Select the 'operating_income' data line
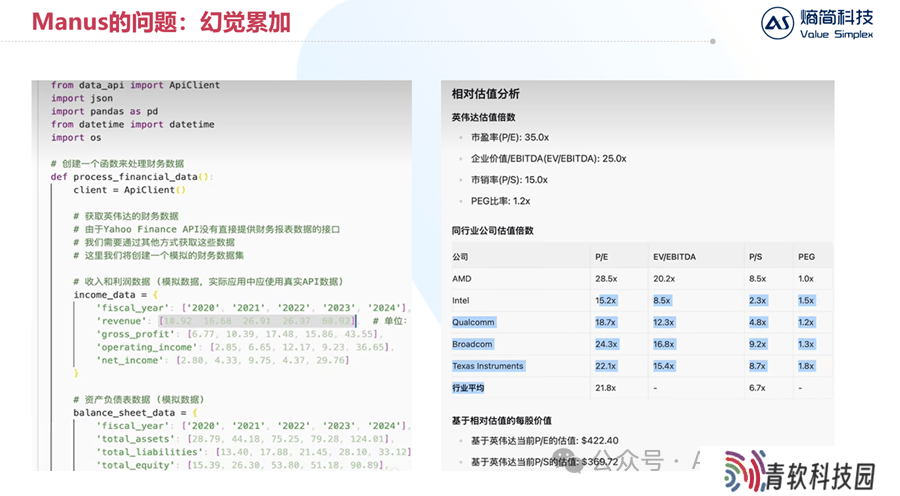The height and width of the screenshot is (496, 900). click(245, 347)
